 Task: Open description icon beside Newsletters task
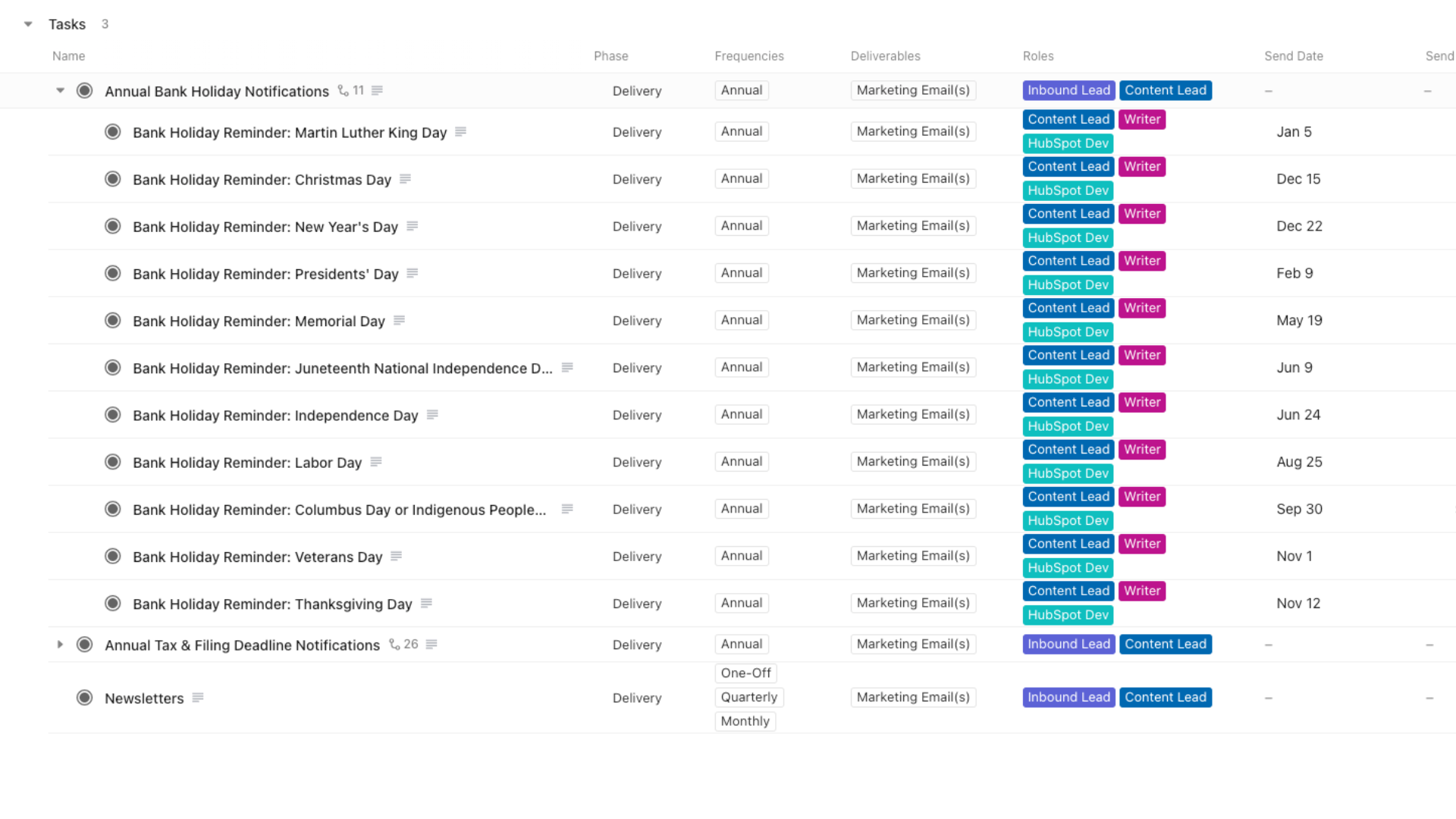point(198,698)
